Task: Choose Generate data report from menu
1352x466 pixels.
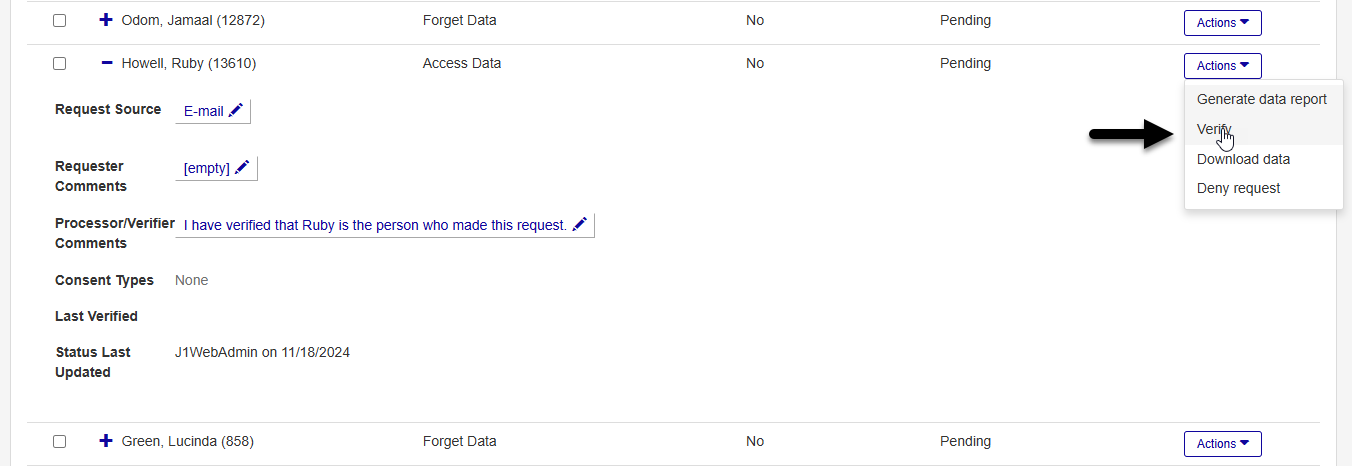Action: 1261,99
